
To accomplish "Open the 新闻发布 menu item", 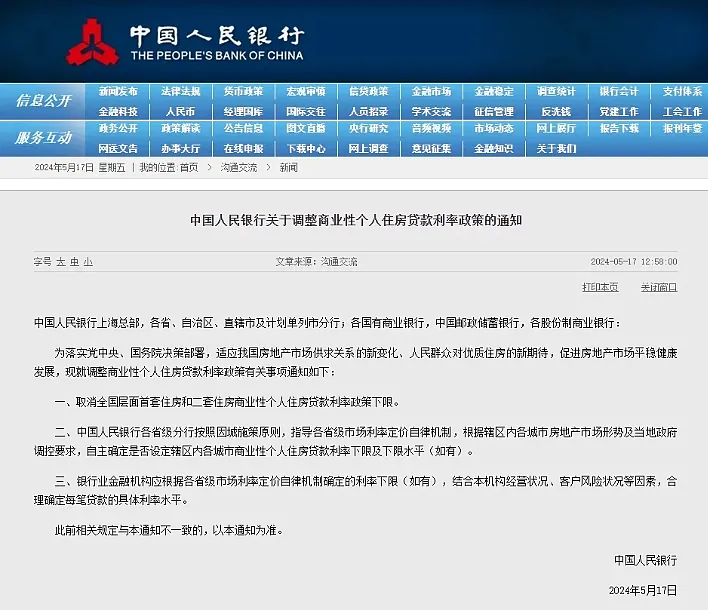I will (118, 92).
